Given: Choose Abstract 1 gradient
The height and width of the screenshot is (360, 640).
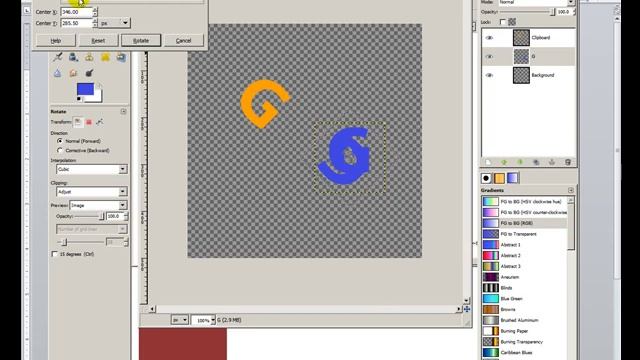Looking at the screenshot, I should coord(524,244).
